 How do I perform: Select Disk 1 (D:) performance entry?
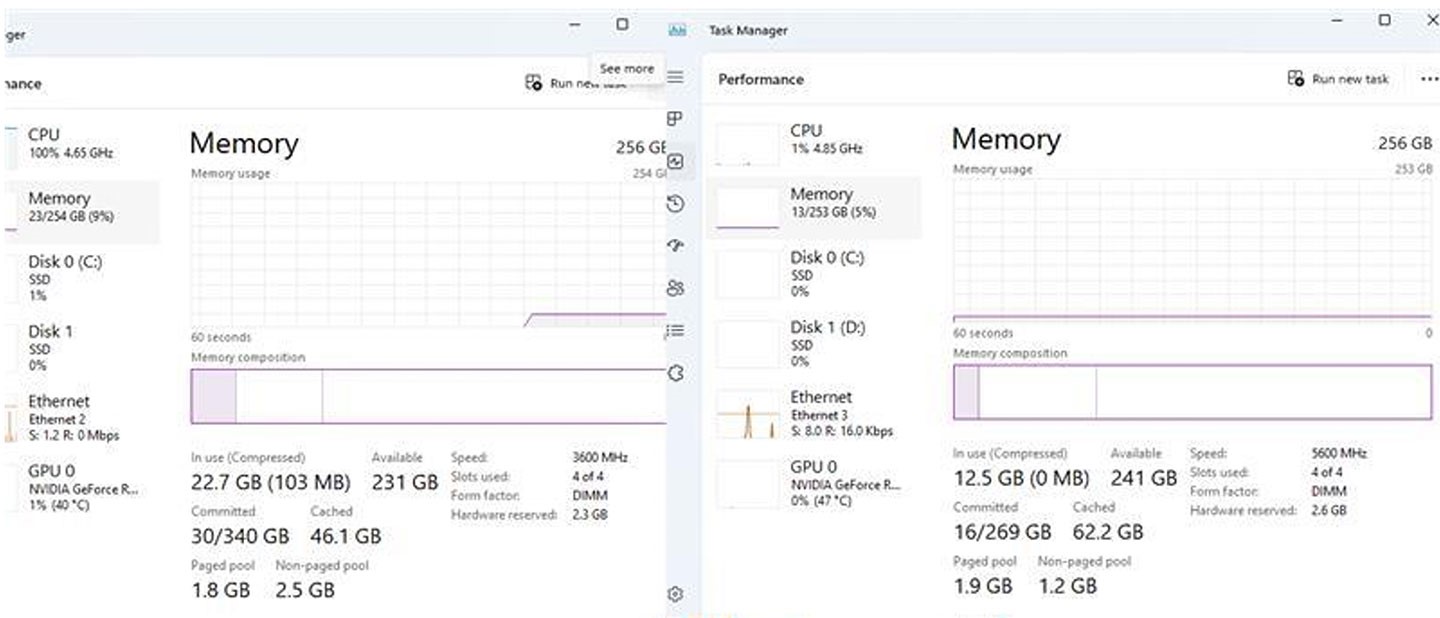pyautogui.click(x=814, y=343)
